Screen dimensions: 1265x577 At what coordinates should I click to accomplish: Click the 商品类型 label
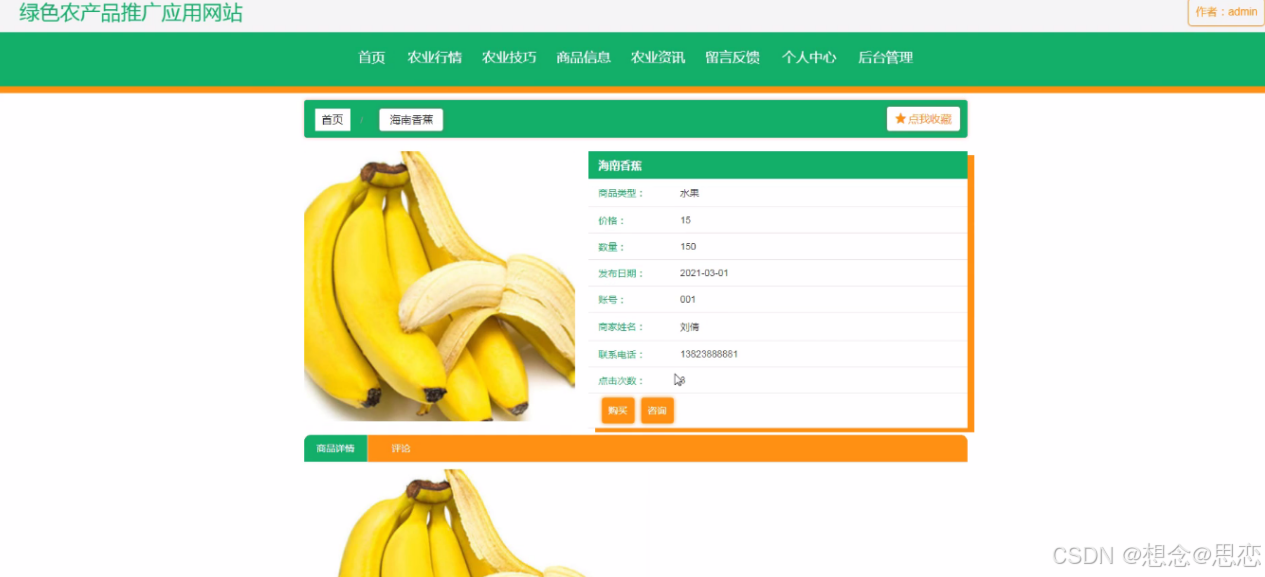click(x=621, y=193)
